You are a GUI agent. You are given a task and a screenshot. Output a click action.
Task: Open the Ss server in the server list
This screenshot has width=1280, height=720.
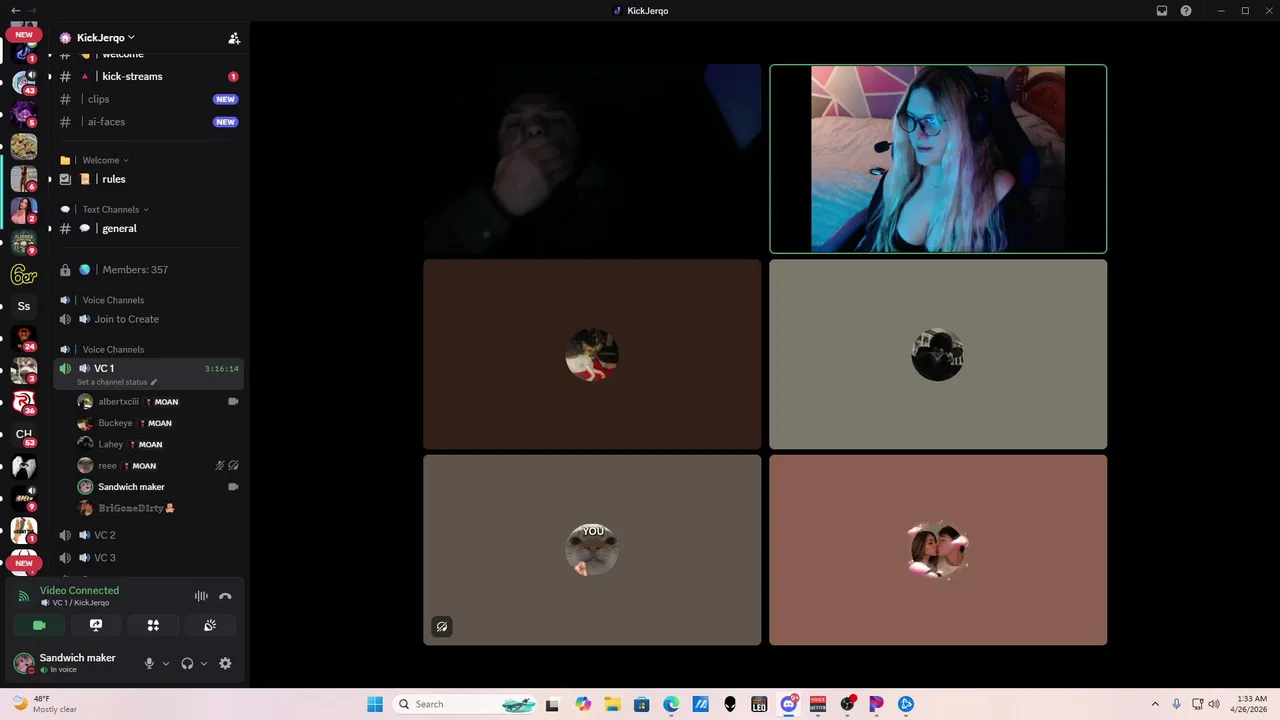(x=24, y=306)
